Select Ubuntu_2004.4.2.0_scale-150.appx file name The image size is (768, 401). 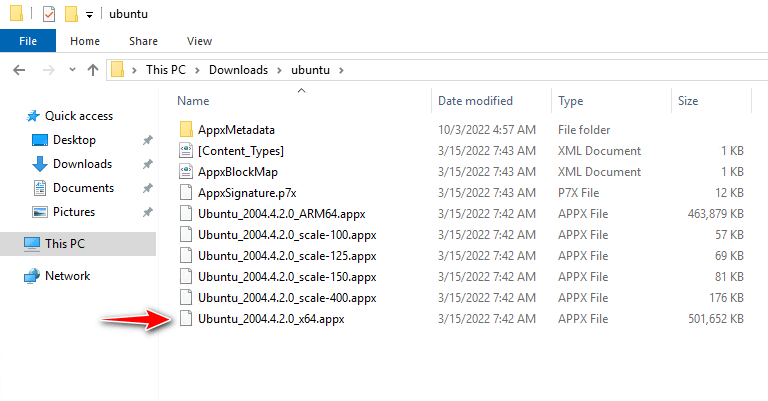(287, 278)
